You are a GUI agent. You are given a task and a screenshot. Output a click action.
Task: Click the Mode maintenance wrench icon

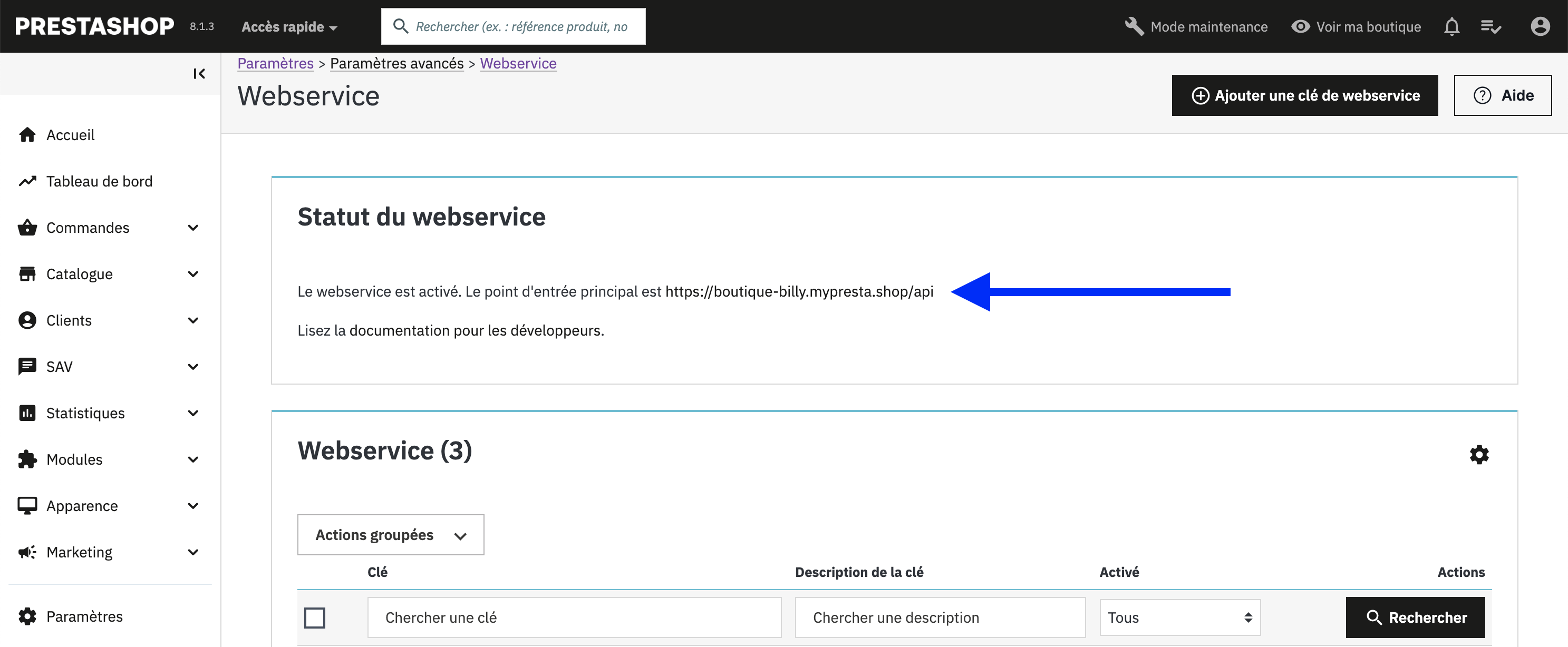[1134, 27]
